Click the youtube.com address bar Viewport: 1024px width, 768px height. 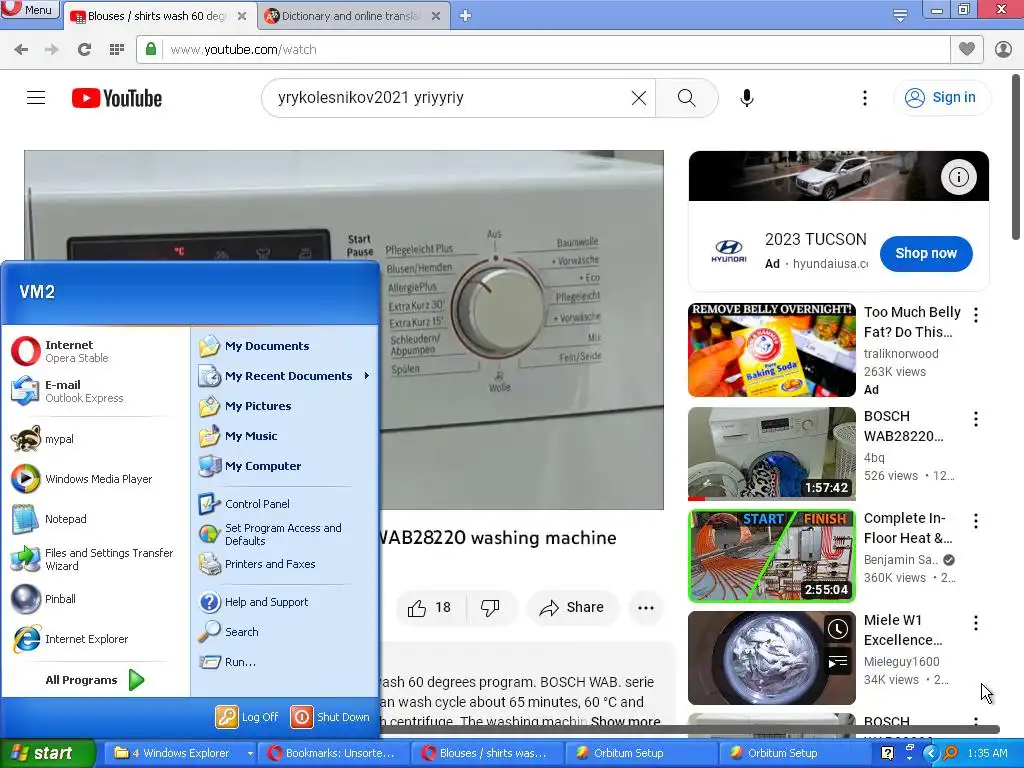tap(542, 50)
